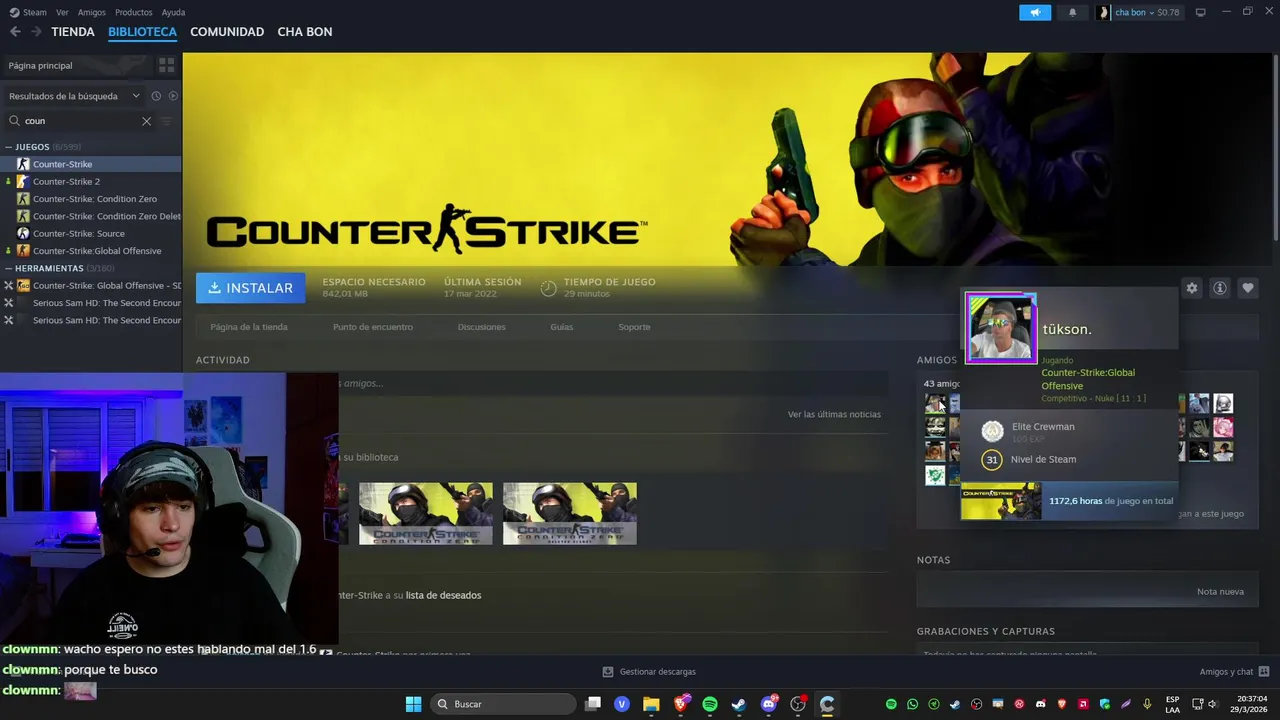
Task: Open the notifications bell
Action: (1073, 12)
